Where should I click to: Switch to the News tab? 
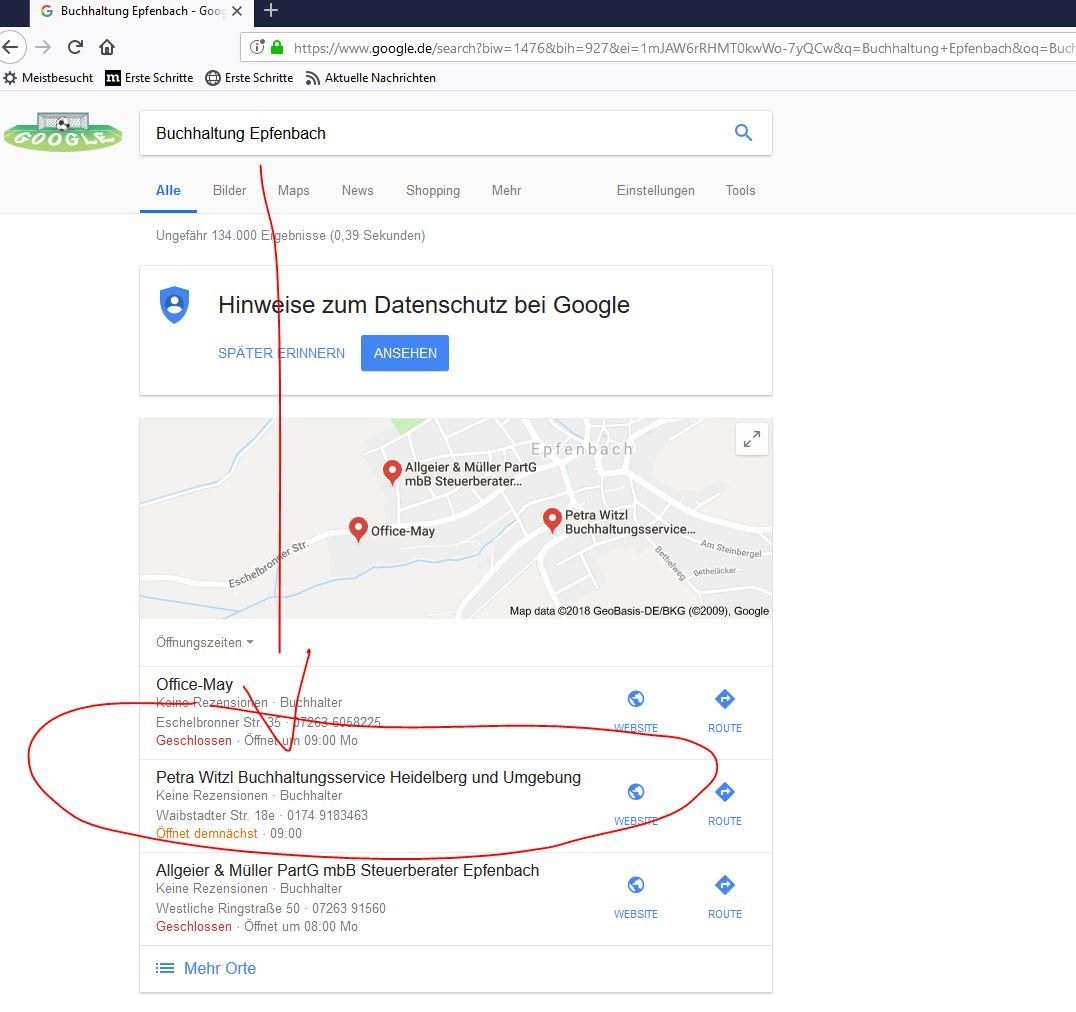tap(358, 191)
